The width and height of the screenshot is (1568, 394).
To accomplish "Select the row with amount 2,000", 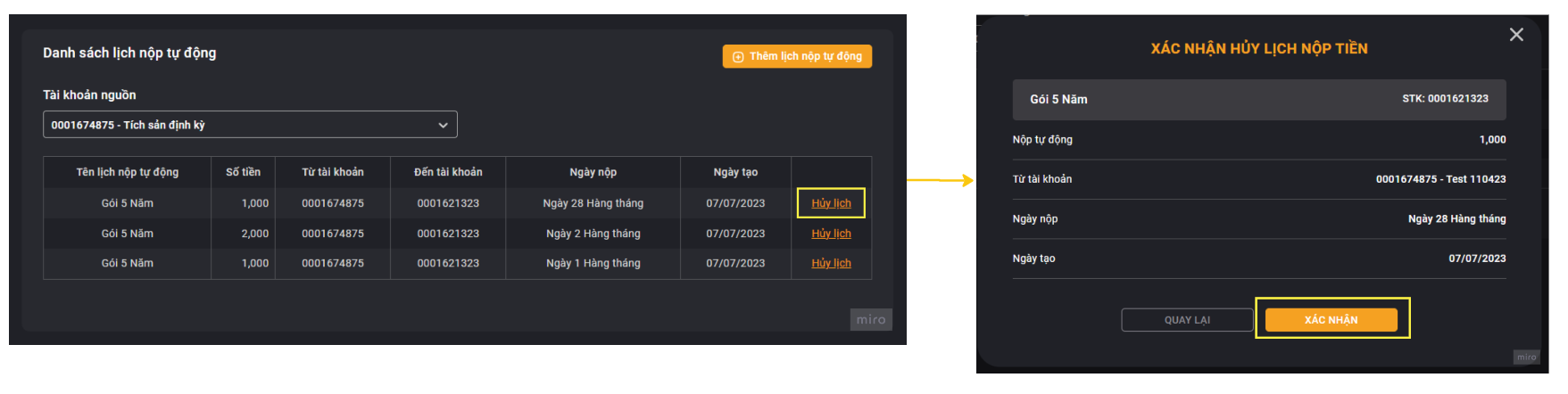I will pyautogui.click(x=457, y=234).
